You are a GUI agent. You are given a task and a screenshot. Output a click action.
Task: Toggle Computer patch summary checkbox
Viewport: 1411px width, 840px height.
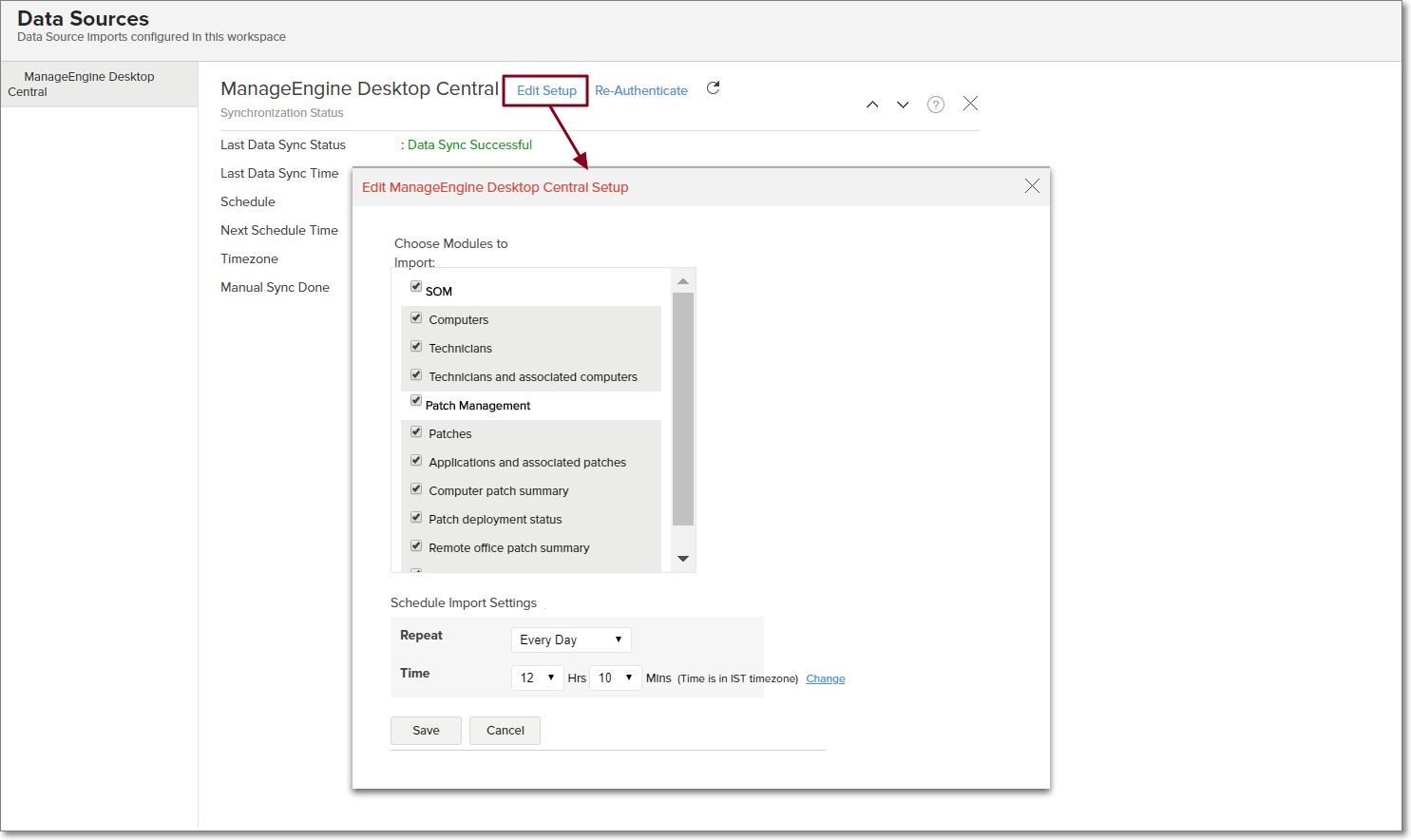point(416,488)
